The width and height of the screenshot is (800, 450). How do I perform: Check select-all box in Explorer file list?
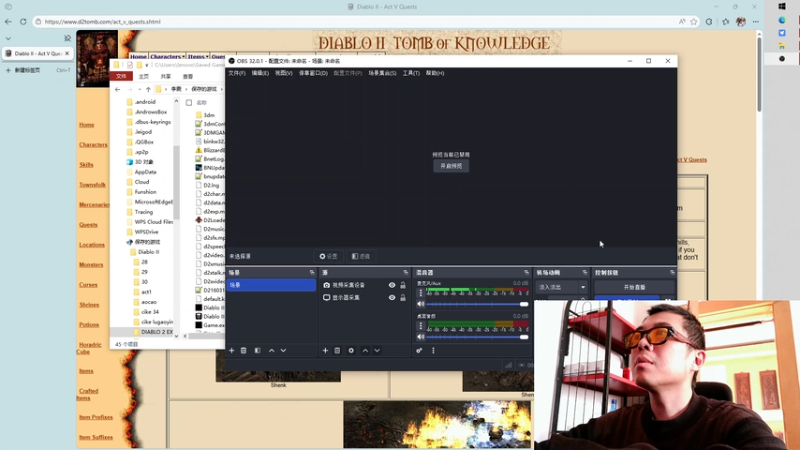click(189, 103)
